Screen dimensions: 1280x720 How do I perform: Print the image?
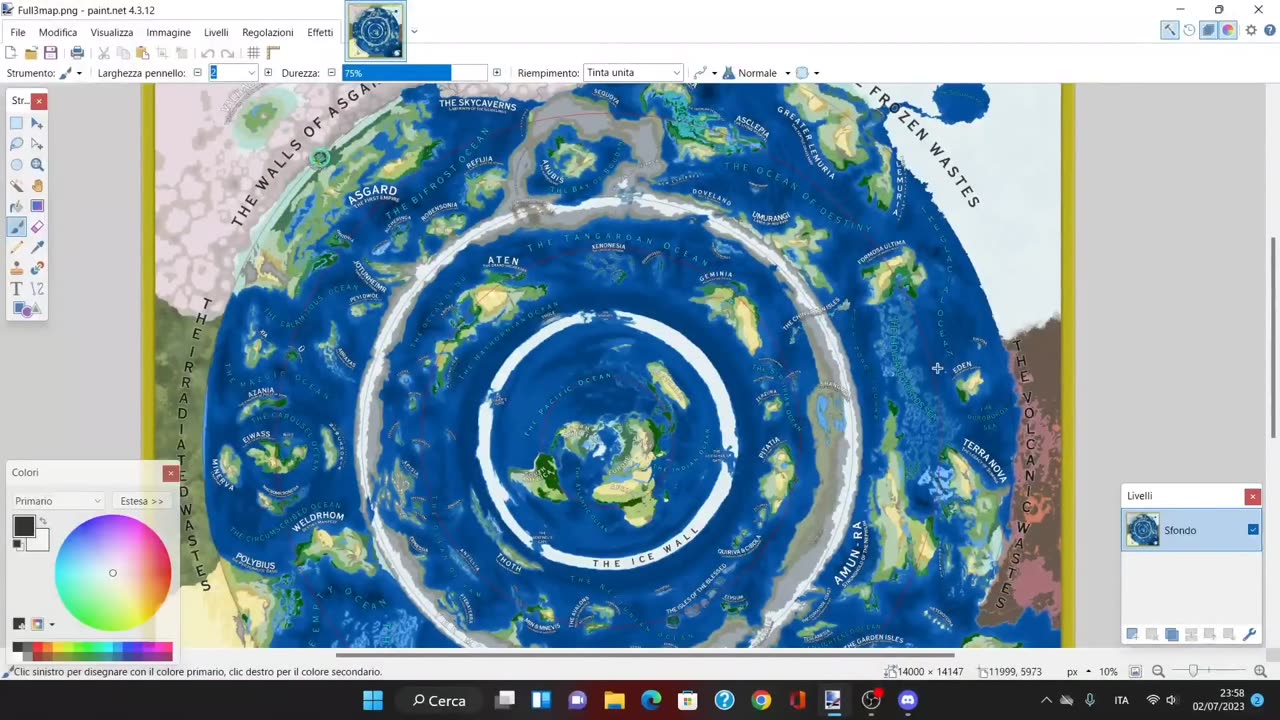[x=77, y=53]
